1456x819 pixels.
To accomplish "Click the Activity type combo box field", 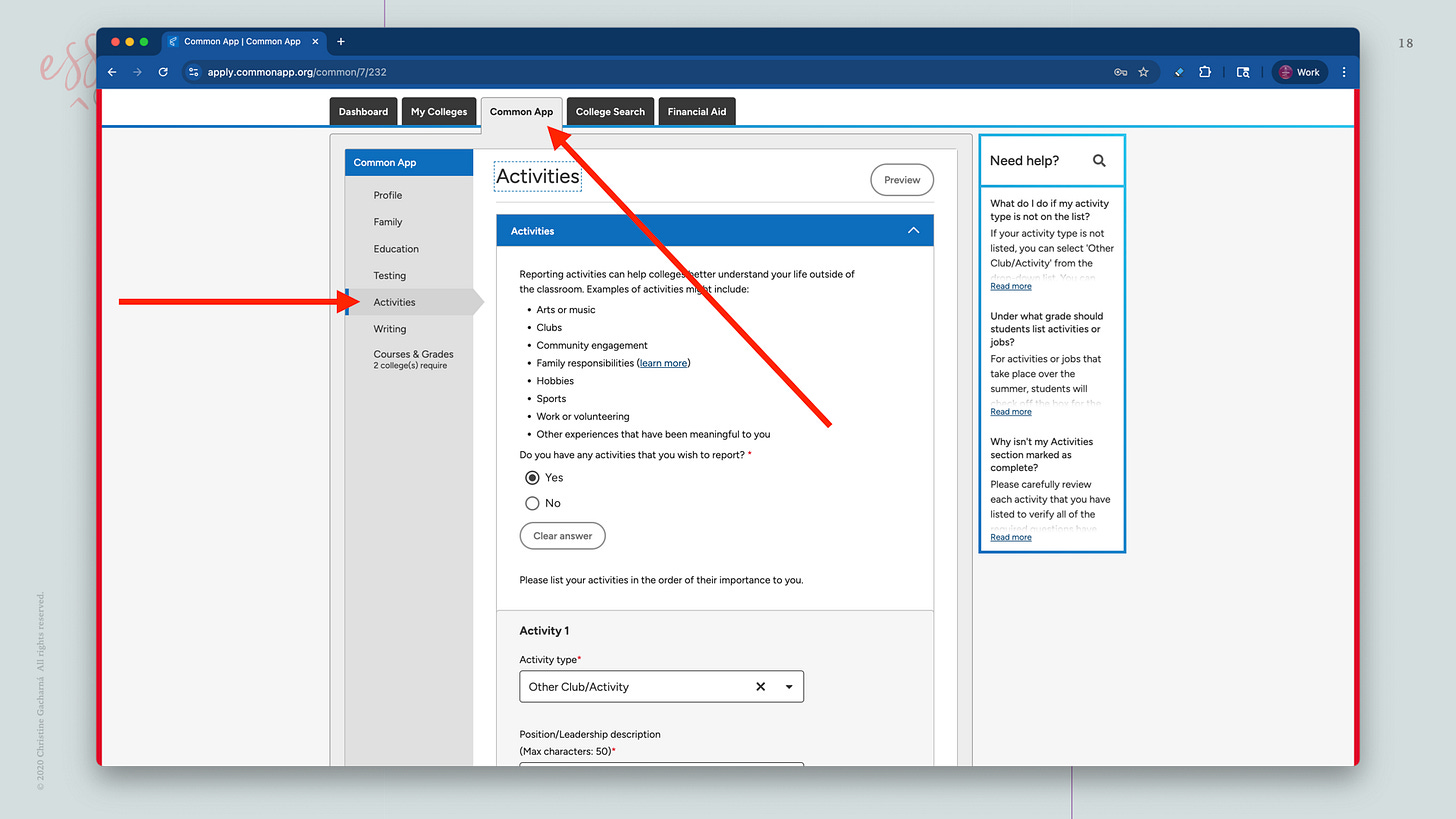I will pyautogui.click(x=661, y=687).
